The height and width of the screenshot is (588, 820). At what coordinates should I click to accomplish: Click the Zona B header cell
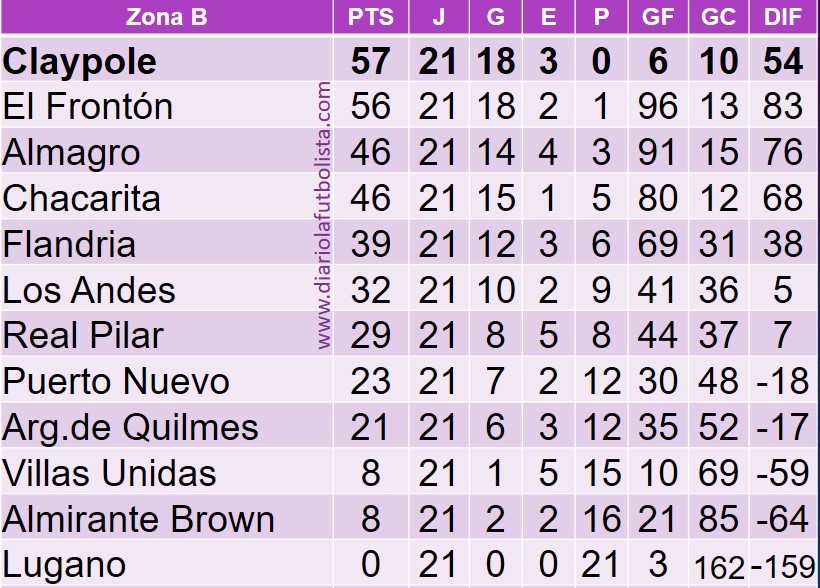point(166,17)
